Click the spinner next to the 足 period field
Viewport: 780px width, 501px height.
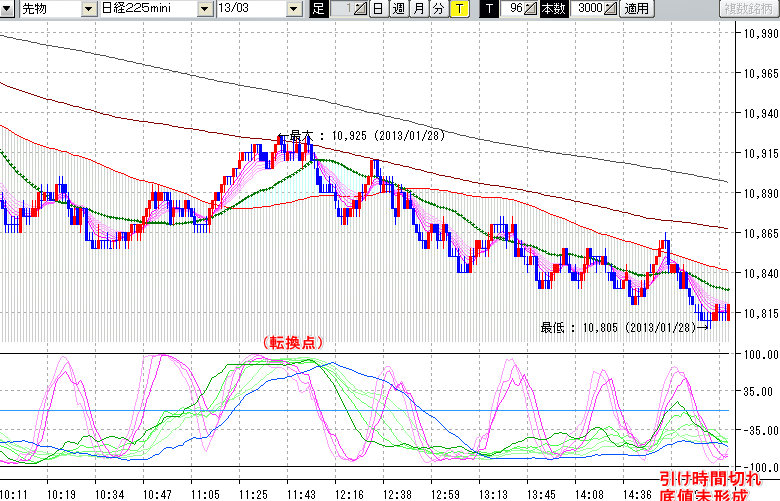(360, 9)
